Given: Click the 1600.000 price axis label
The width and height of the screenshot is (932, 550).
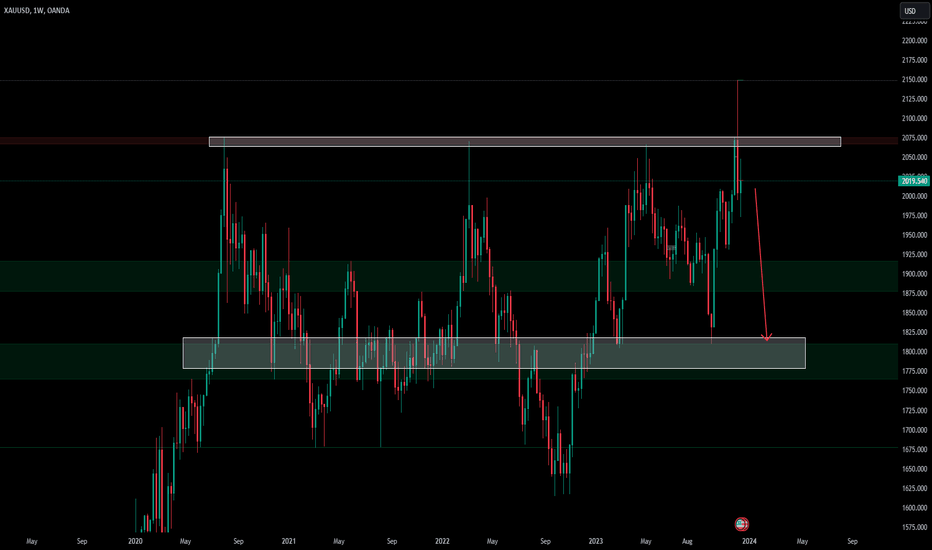Looking at the screenshot, I should (x=914, y=508).
